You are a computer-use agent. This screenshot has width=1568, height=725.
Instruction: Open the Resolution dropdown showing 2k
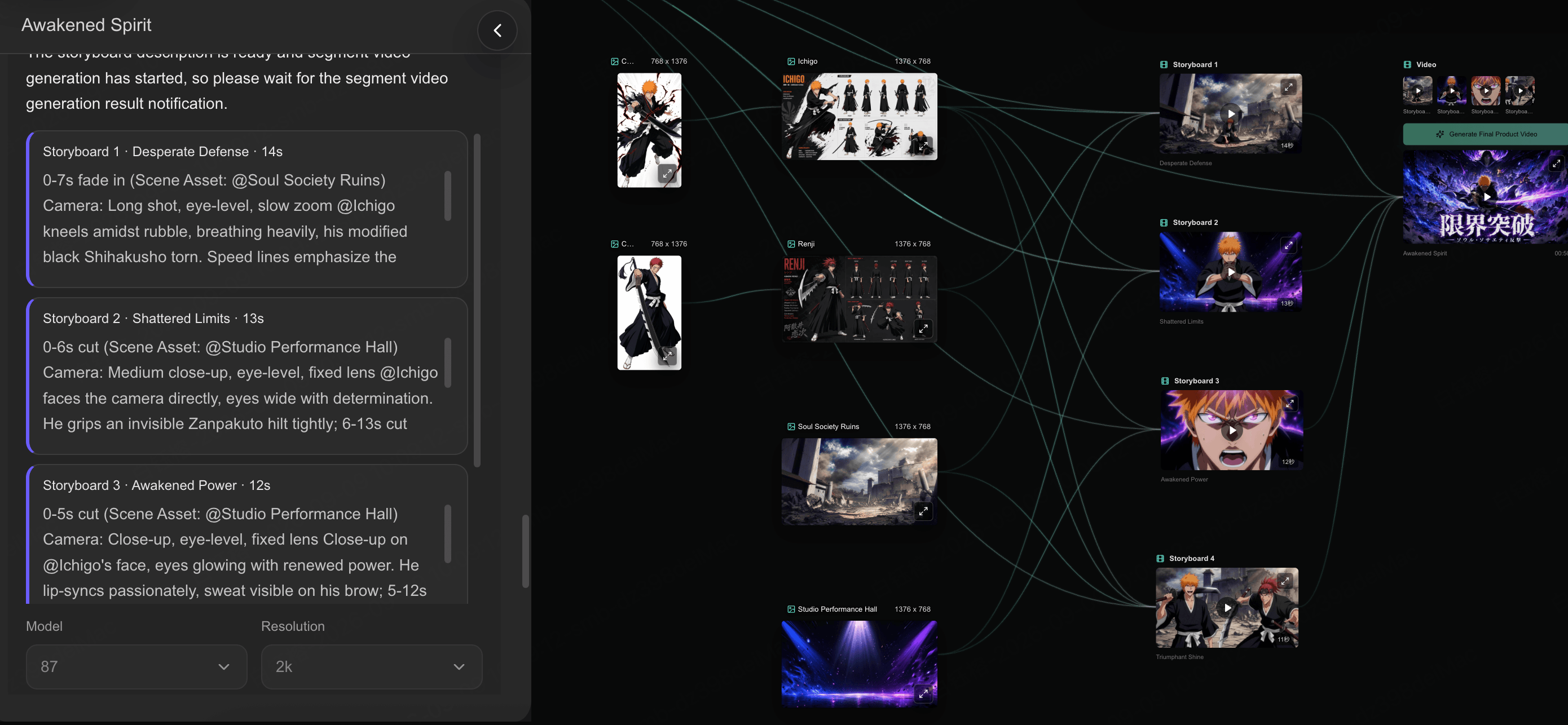[371, 666]
